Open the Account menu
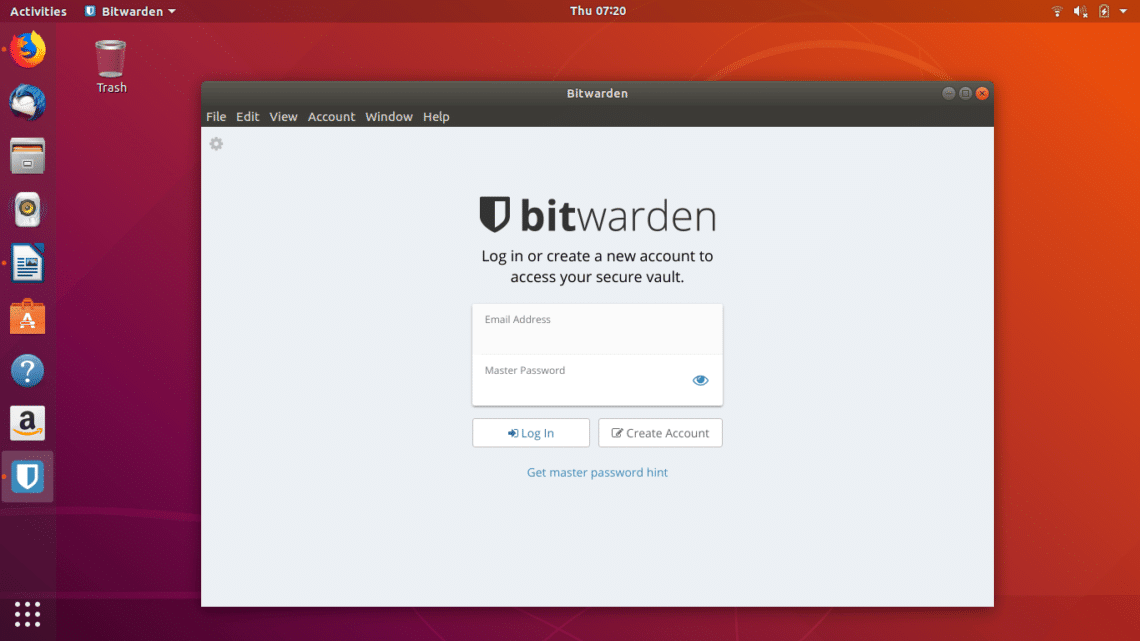Image resolution: width=1140 pixels, height=641 pixels. click(x=331, y=117)
